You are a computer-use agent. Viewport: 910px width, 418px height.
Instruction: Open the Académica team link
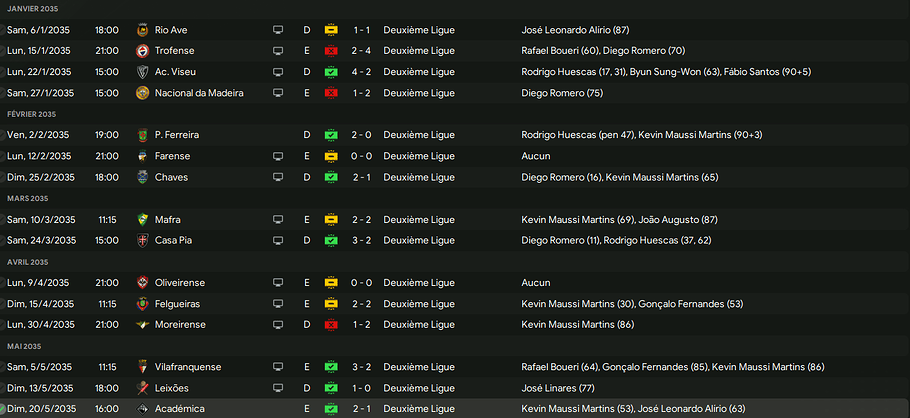coord(178,409)
